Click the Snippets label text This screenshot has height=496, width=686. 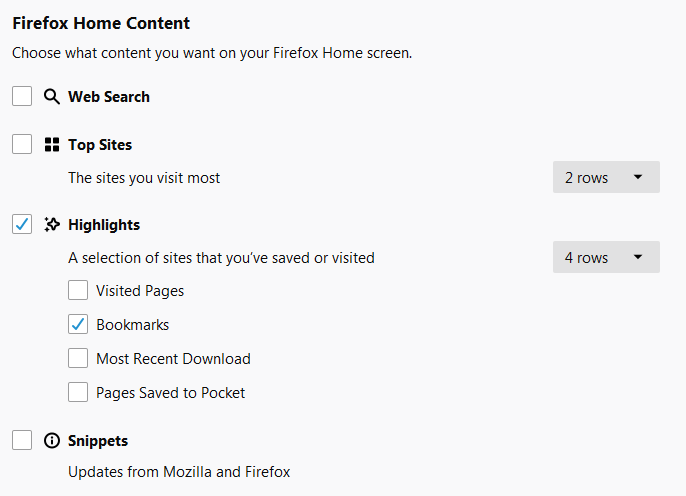(98, 441)
